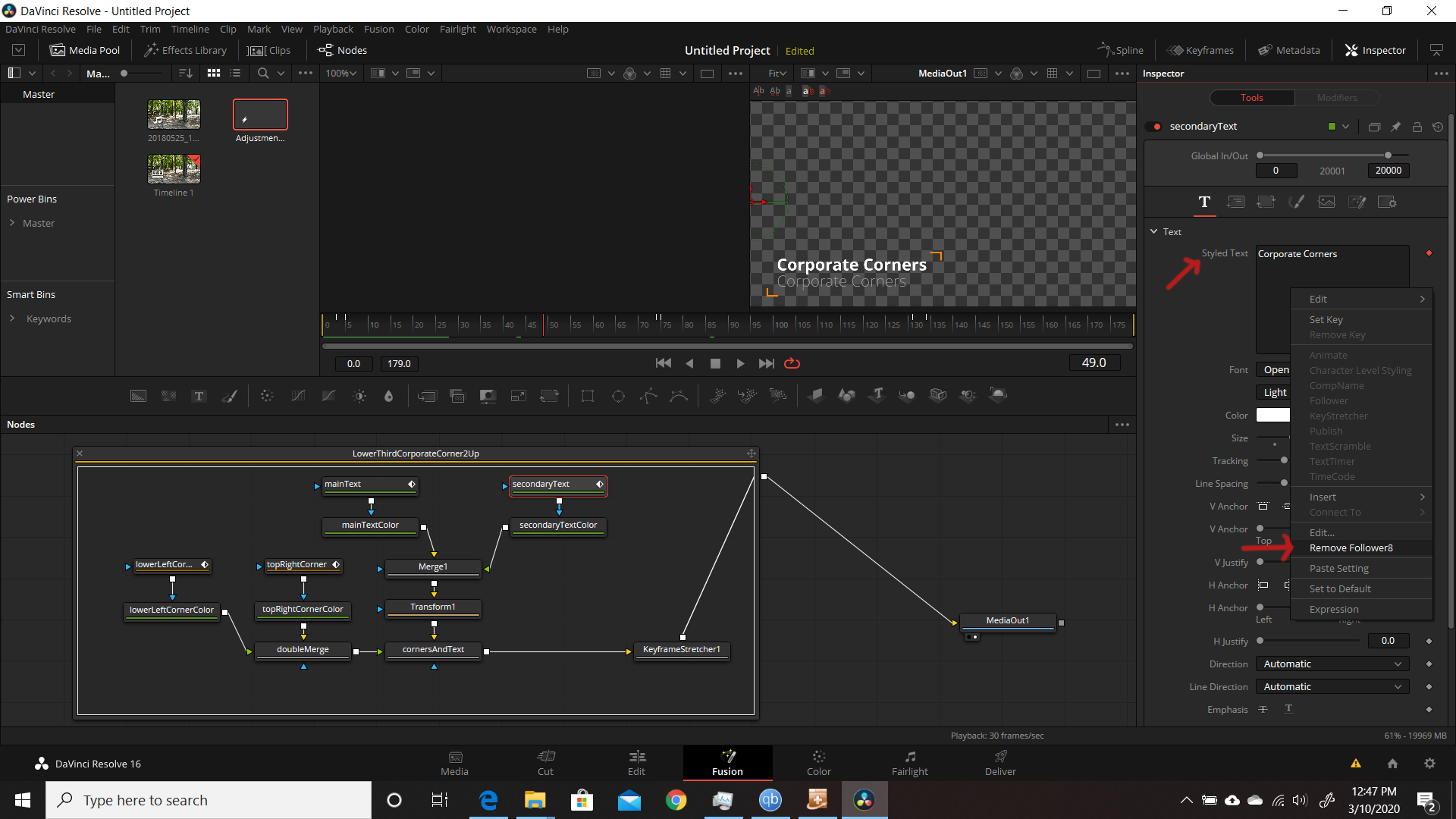Add an Ellipse mask from toolbar

coord(618,396)
